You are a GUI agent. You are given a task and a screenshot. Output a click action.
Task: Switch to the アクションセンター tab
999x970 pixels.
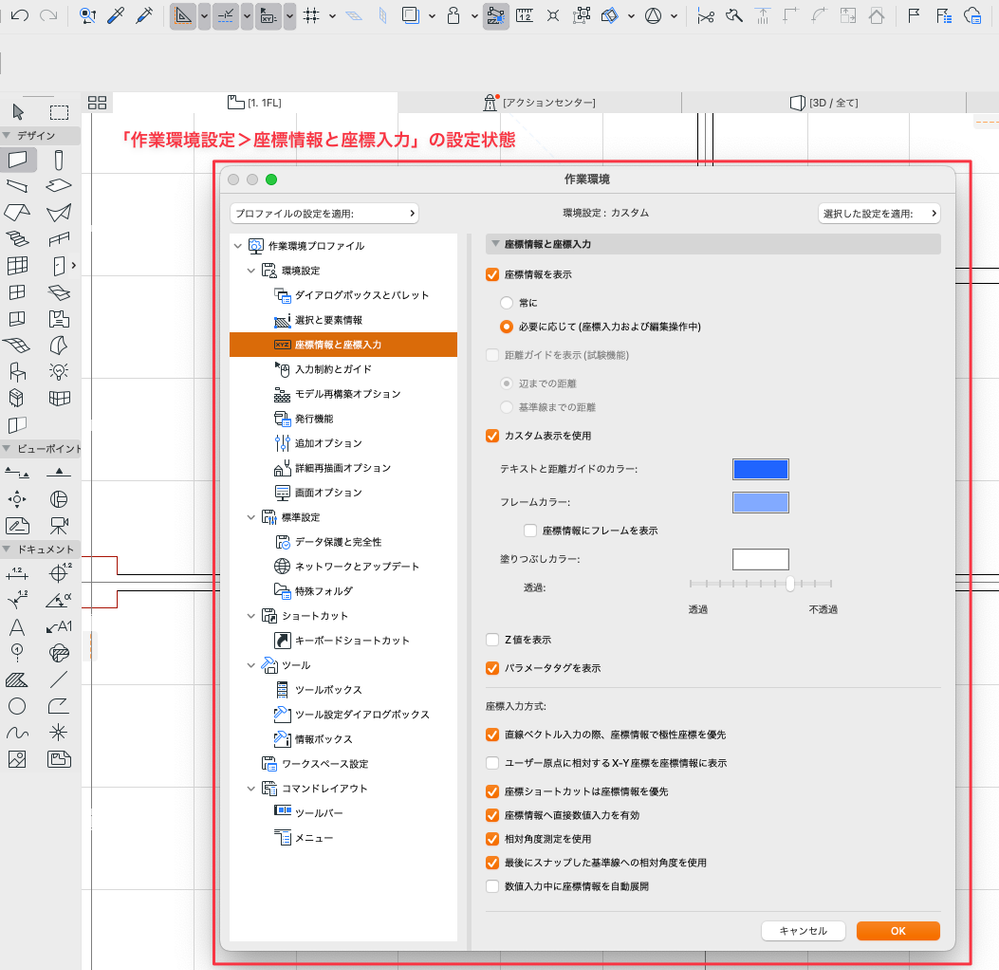pos(539,103)
